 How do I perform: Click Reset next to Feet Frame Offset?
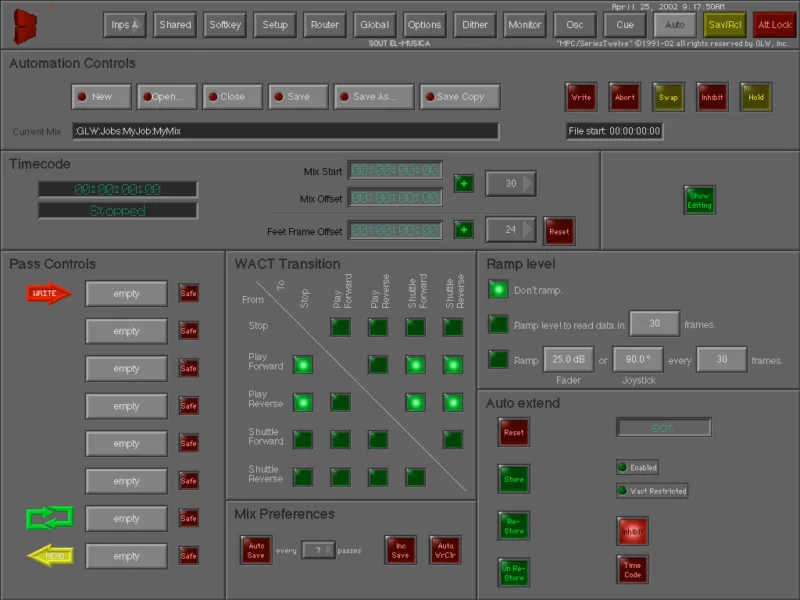(x=559, y=232)
